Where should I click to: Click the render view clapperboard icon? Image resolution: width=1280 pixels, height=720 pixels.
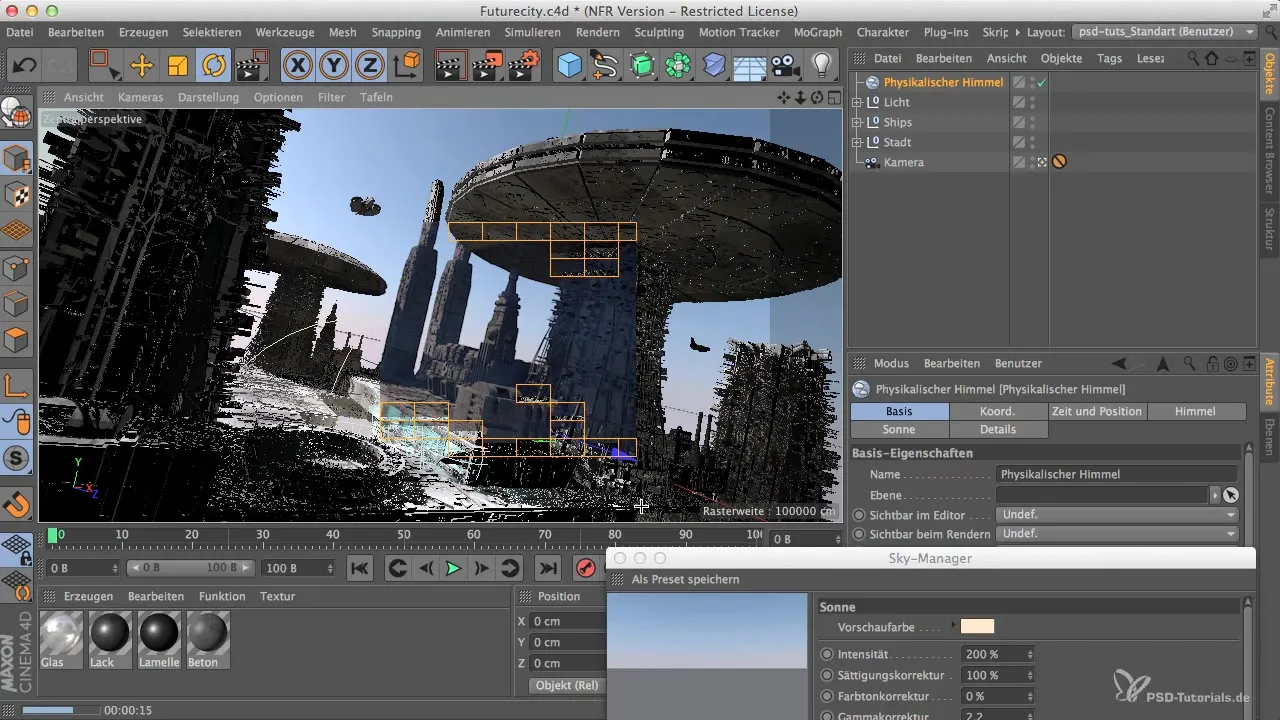tap(453, 66)
